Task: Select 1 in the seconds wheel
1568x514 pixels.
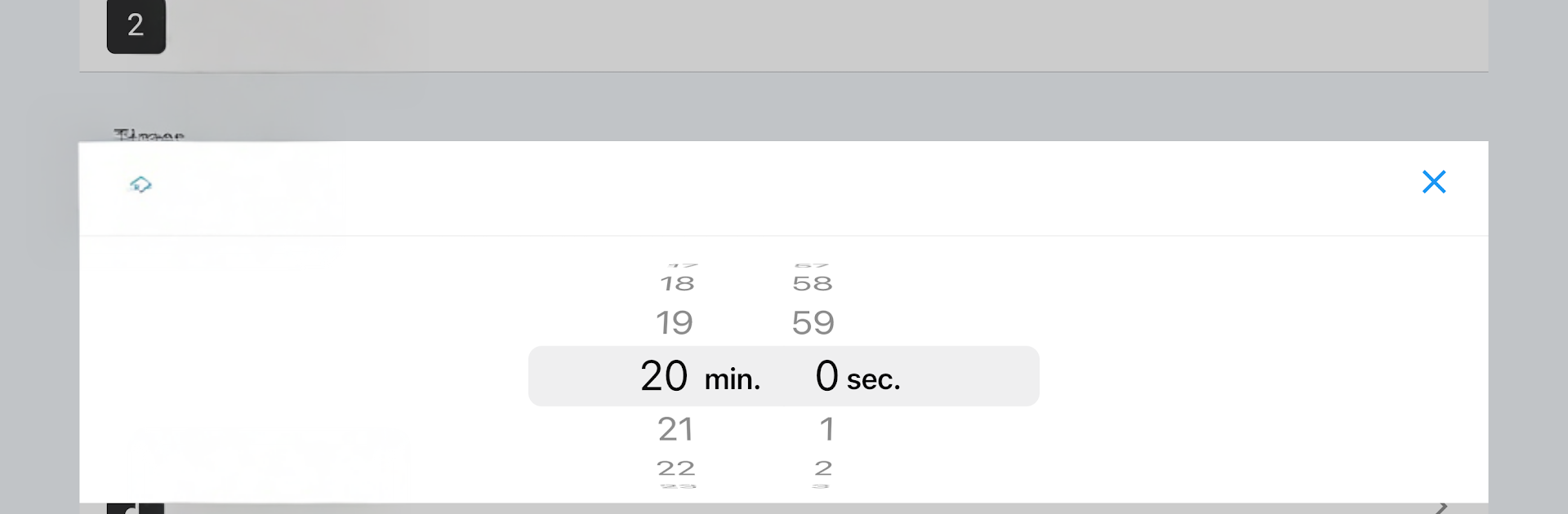Action: (x=826, y=429)
